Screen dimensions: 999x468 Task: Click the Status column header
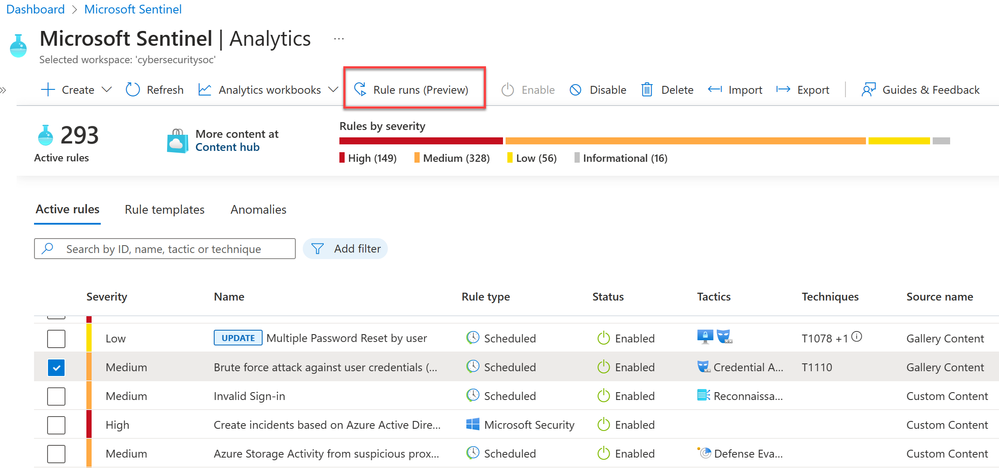tap(608, 297)
